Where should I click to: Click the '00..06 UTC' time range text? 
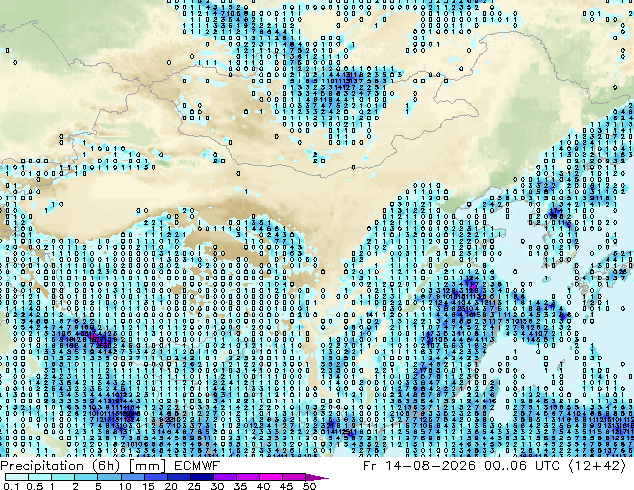point(522,466)
